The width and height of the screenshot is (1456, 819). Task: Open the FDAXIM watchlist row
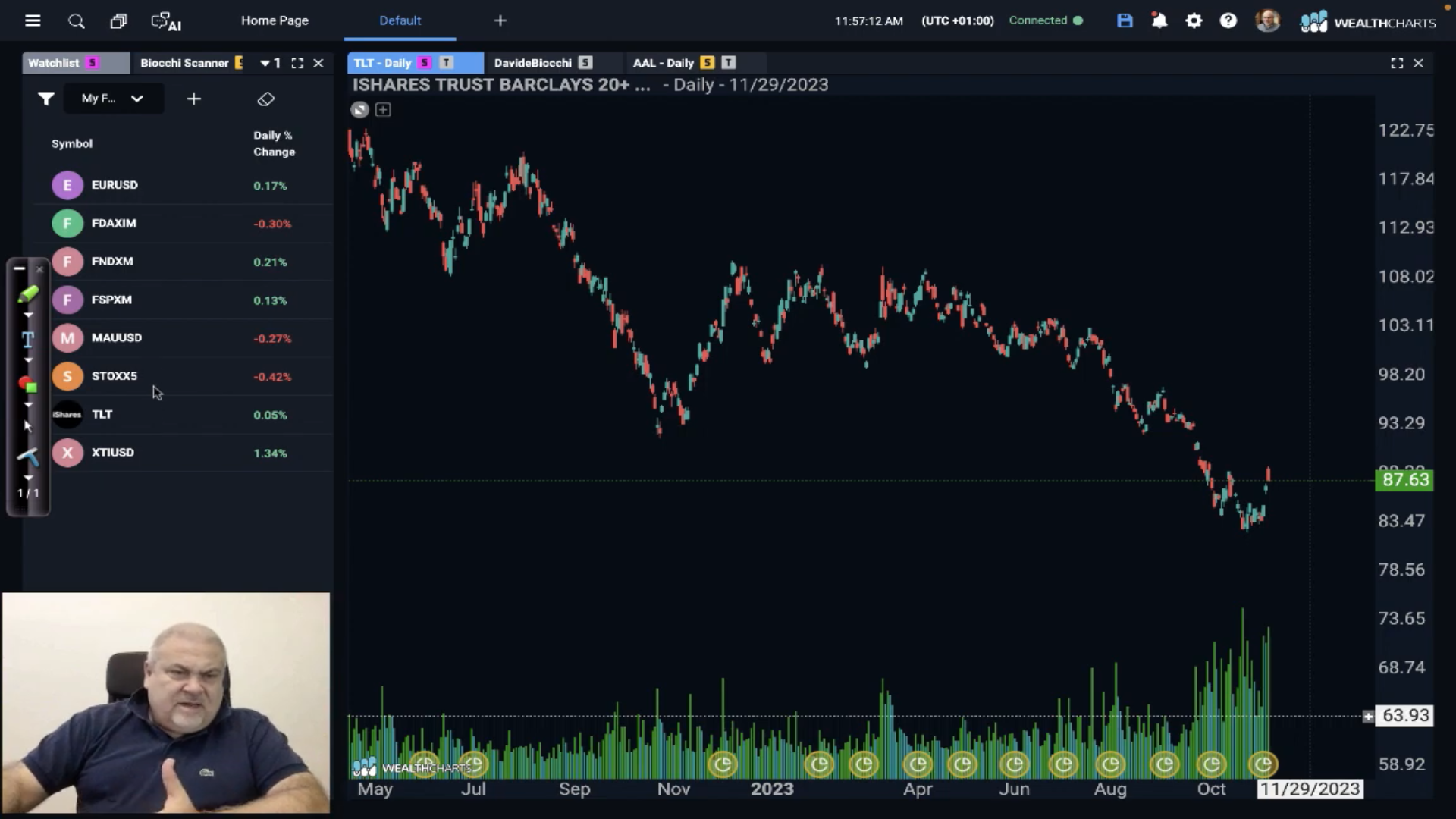[x=183, y=223]
